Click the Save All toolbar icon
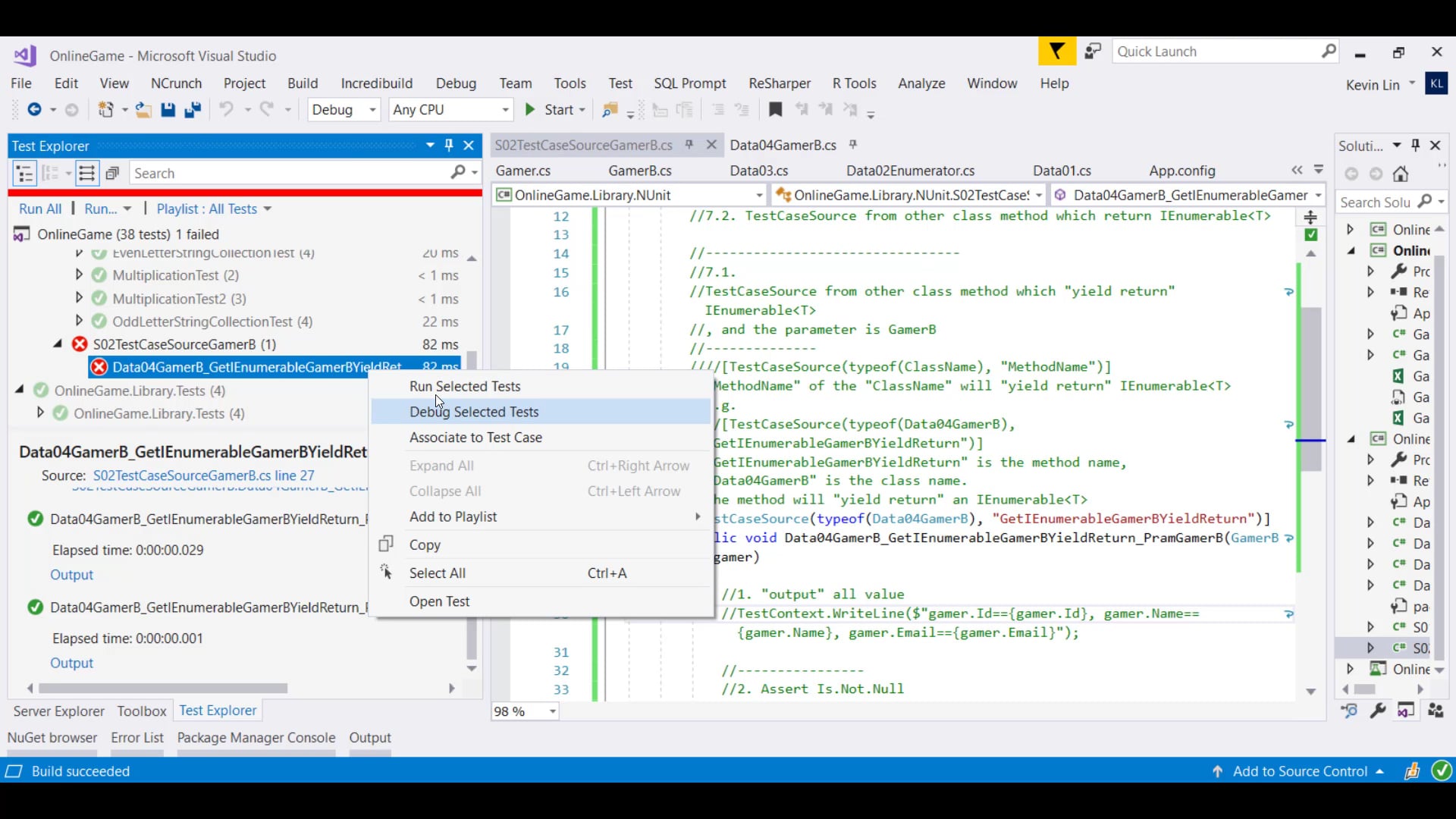 tap(193, 110)
